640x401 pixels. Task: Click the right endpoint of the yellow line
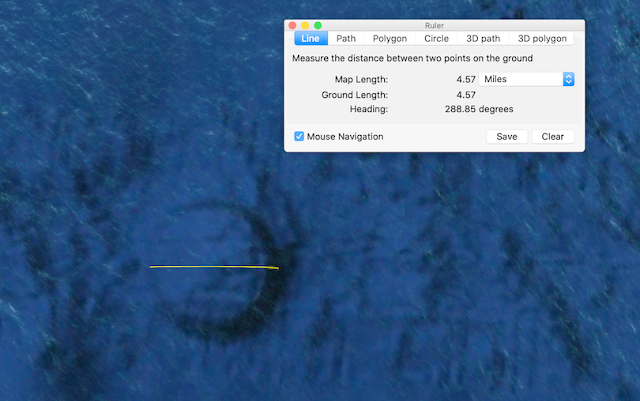coord(278,268)
